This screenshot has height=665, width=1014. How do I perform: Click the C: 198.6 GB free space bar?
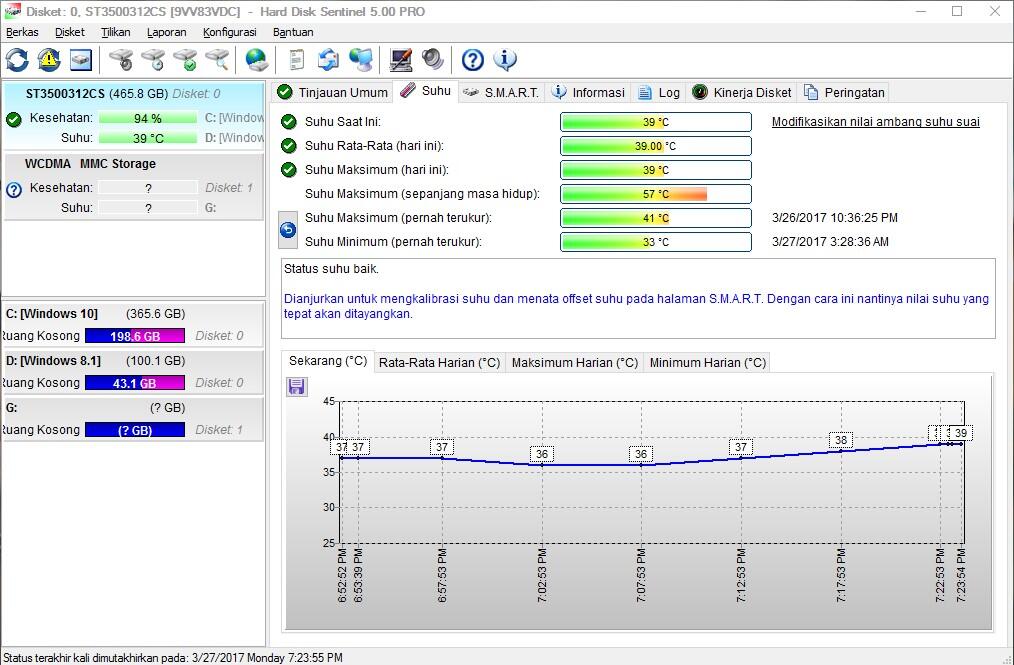pos(135,336)
